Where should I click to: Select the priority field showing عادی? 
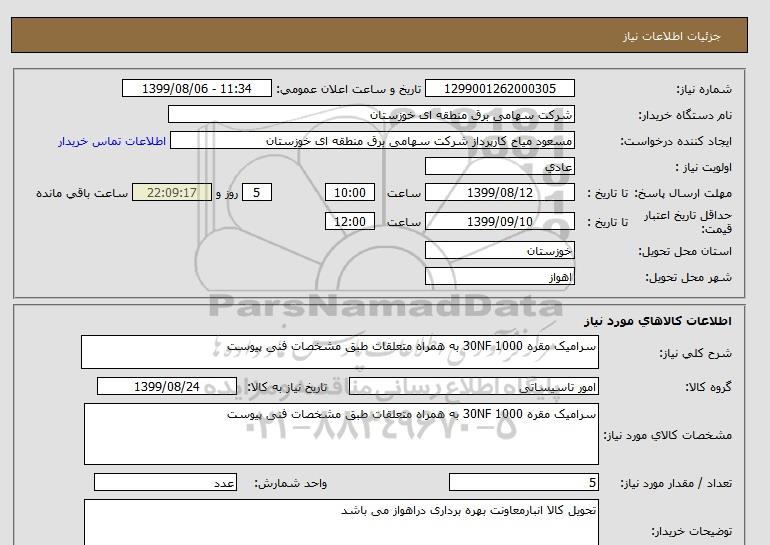pos(500,167)
